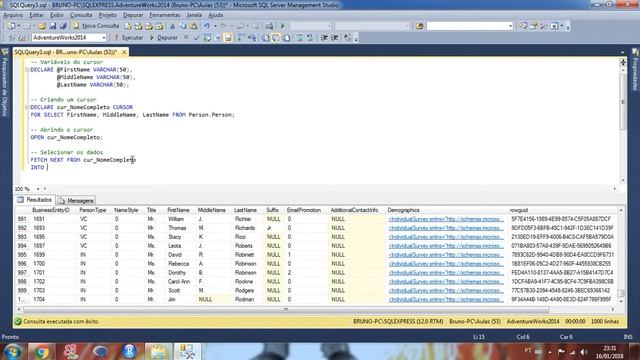Click the Depurar debug button
640x360 pixels.
coord(164,38)
